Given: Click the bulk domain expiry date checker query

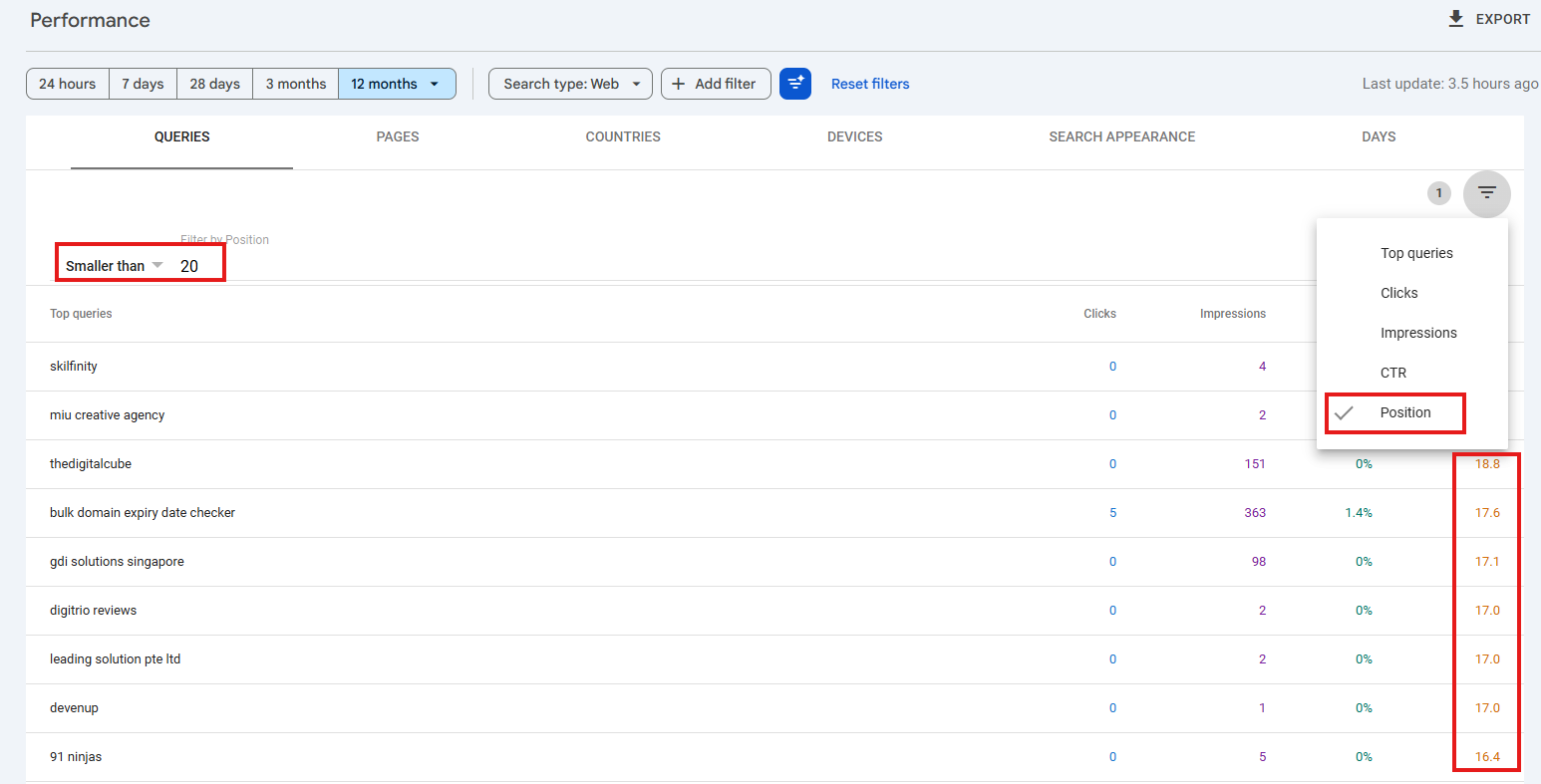Looking at the screenshot, I should point(143,513).
